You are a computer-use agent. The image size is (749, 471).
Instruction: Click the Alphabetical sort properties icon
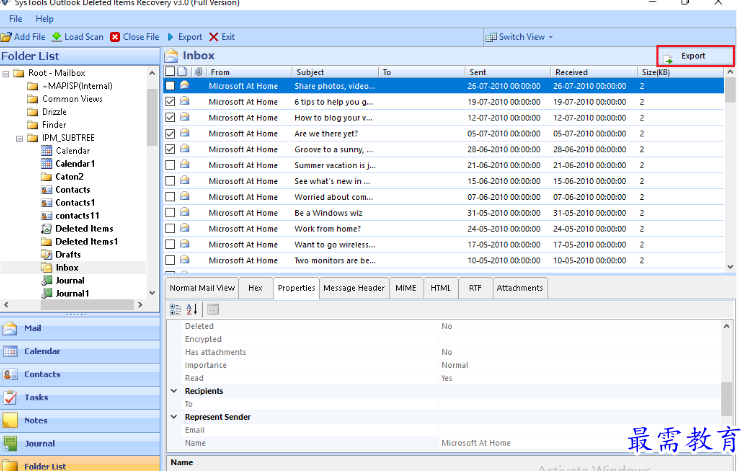pos(192,310)
